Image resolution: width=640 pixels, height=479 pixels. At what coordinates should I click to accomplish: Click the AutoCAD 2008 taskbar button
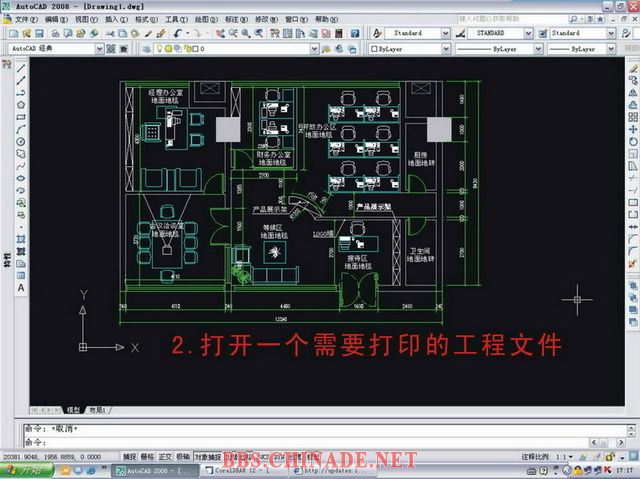[x=155, y=470]
